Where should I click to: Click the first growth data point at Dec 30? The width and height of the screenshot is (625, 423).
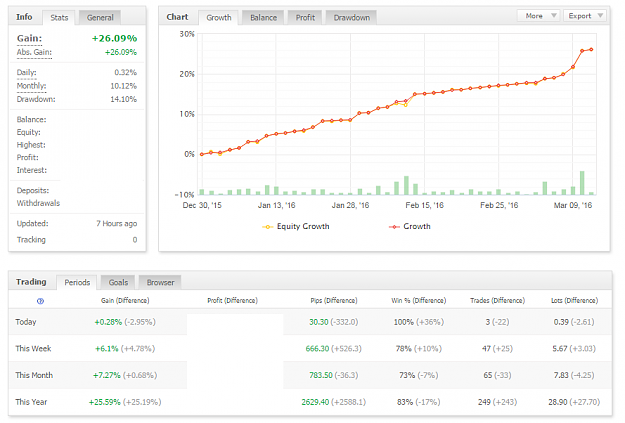[202, 155]
